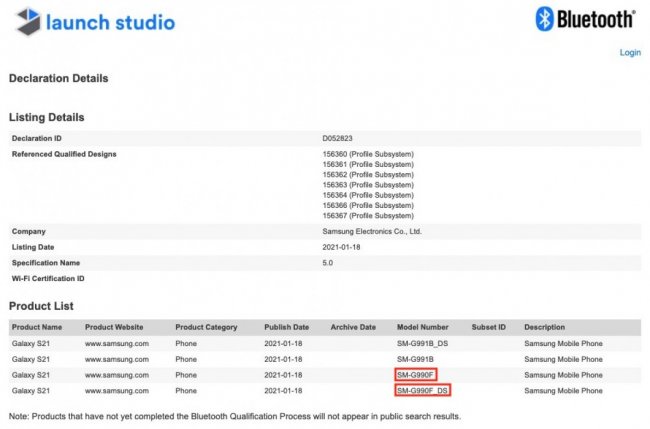The image size is (650, 429).
Task: Click the Subset ID column header
Action: click(x=489, y=327)
